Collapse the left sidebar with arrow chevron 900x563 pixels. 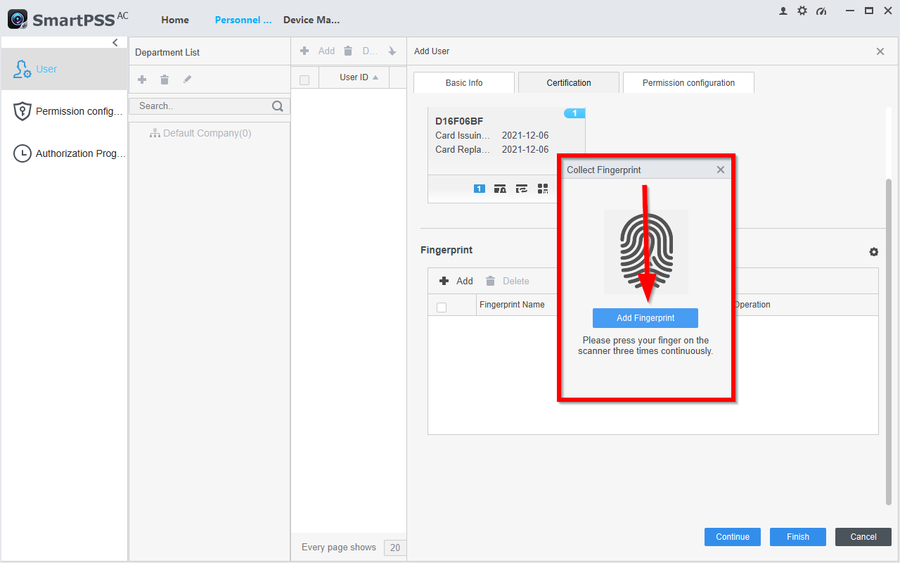(115, 43)
